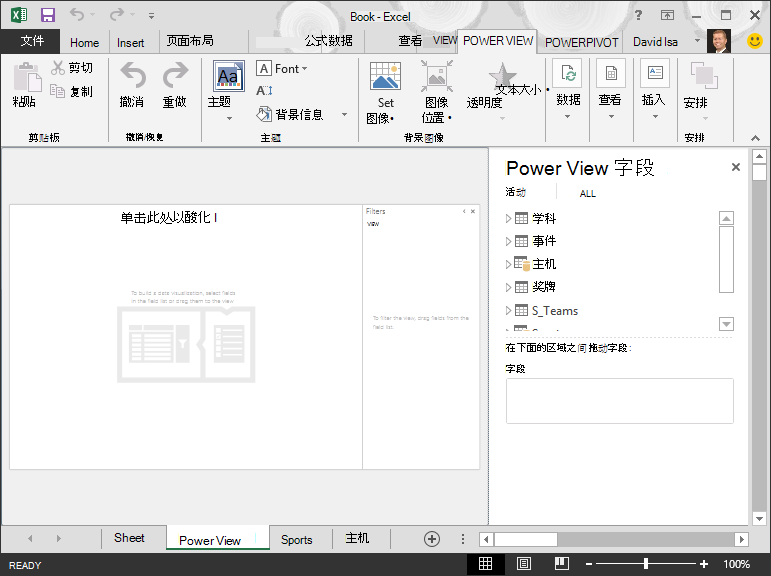Open the POWERPIVOT ribbon tab
Image resolution: width=771 pixels, height=576 pixels.
581,43
